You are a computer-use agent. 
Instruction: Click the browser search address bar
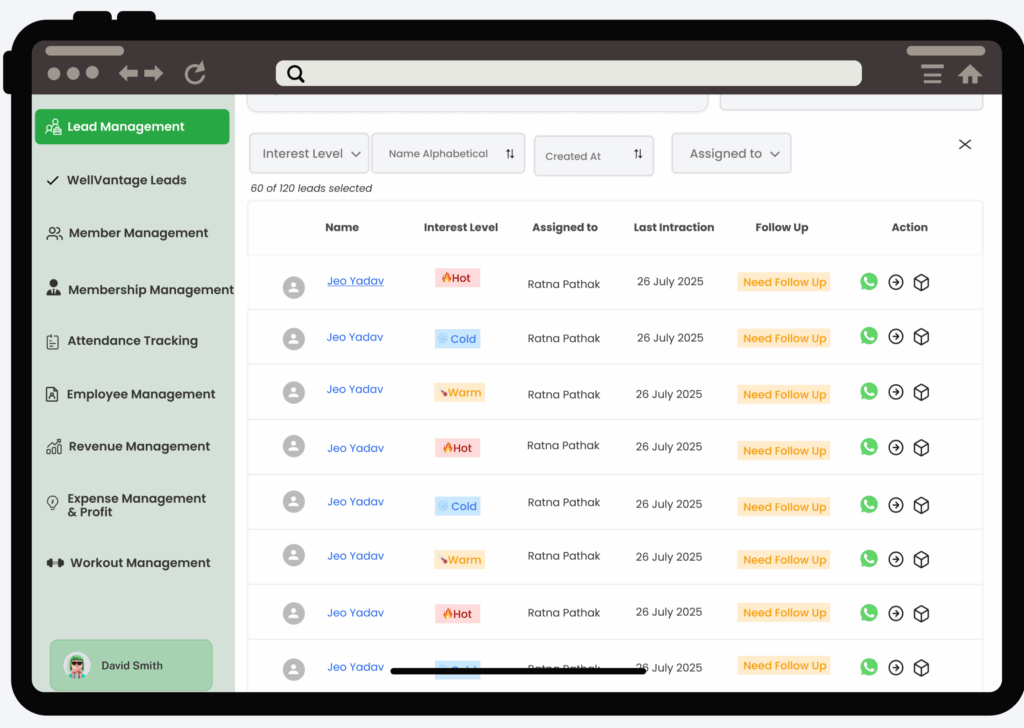[568, 73]
